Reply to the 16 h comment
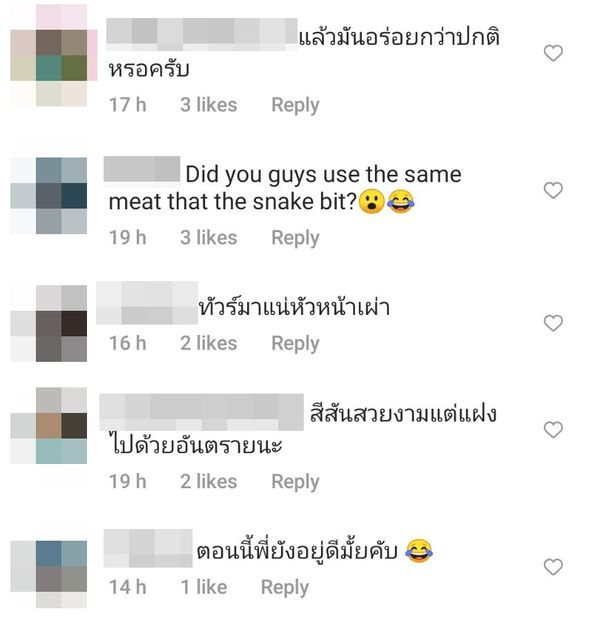 (x=295, y=344)
